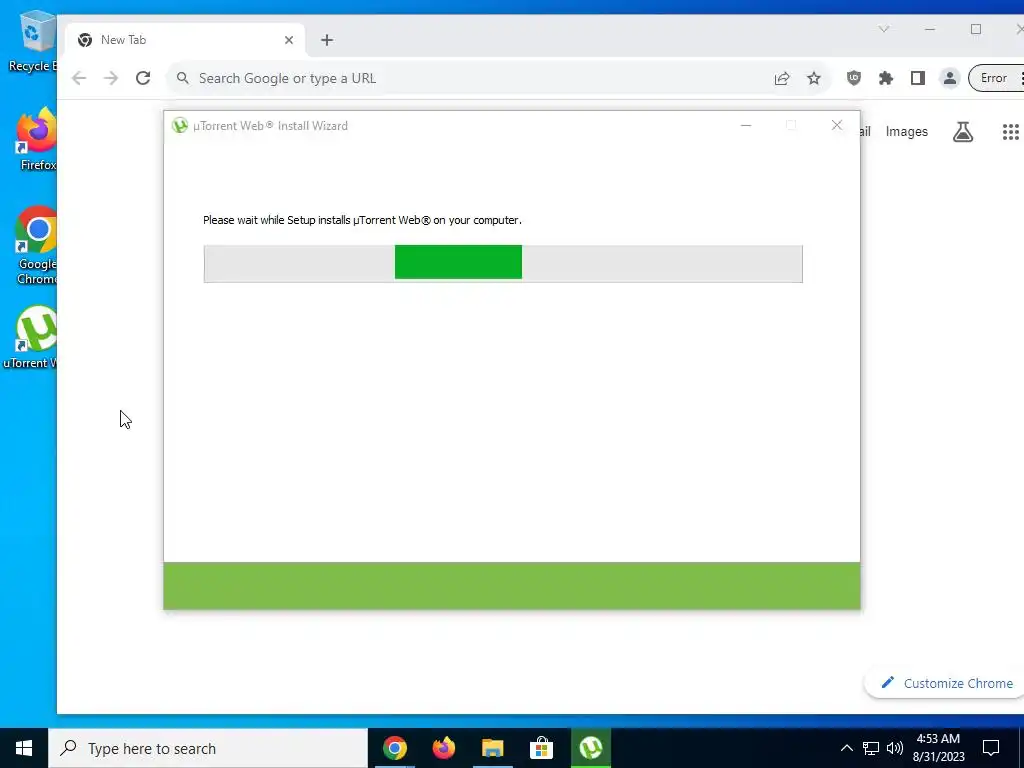Open File Explorer from the taskbar
This screenshot has height=768, width=1024.
[x=493, y=748]
